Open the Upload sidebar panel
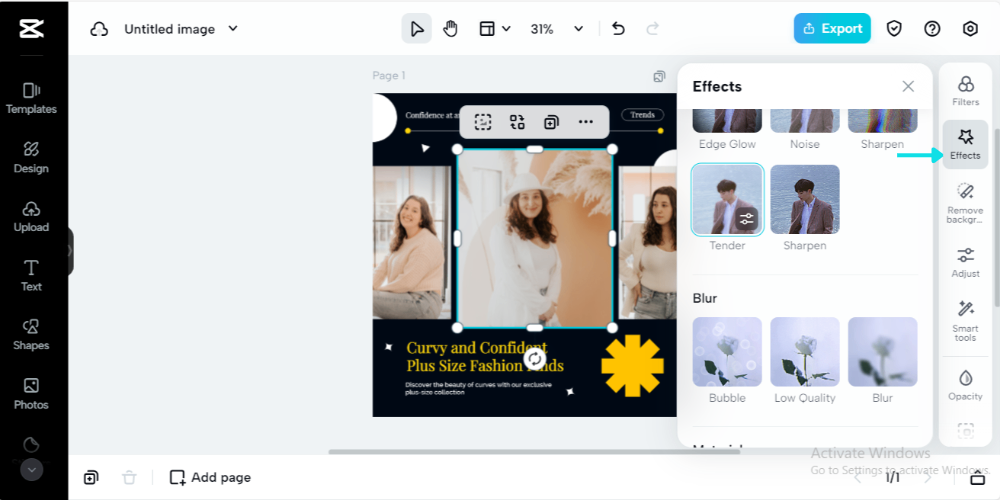Image resolution: width=1000 pixels, height=500 pixels. coord(31,217)
